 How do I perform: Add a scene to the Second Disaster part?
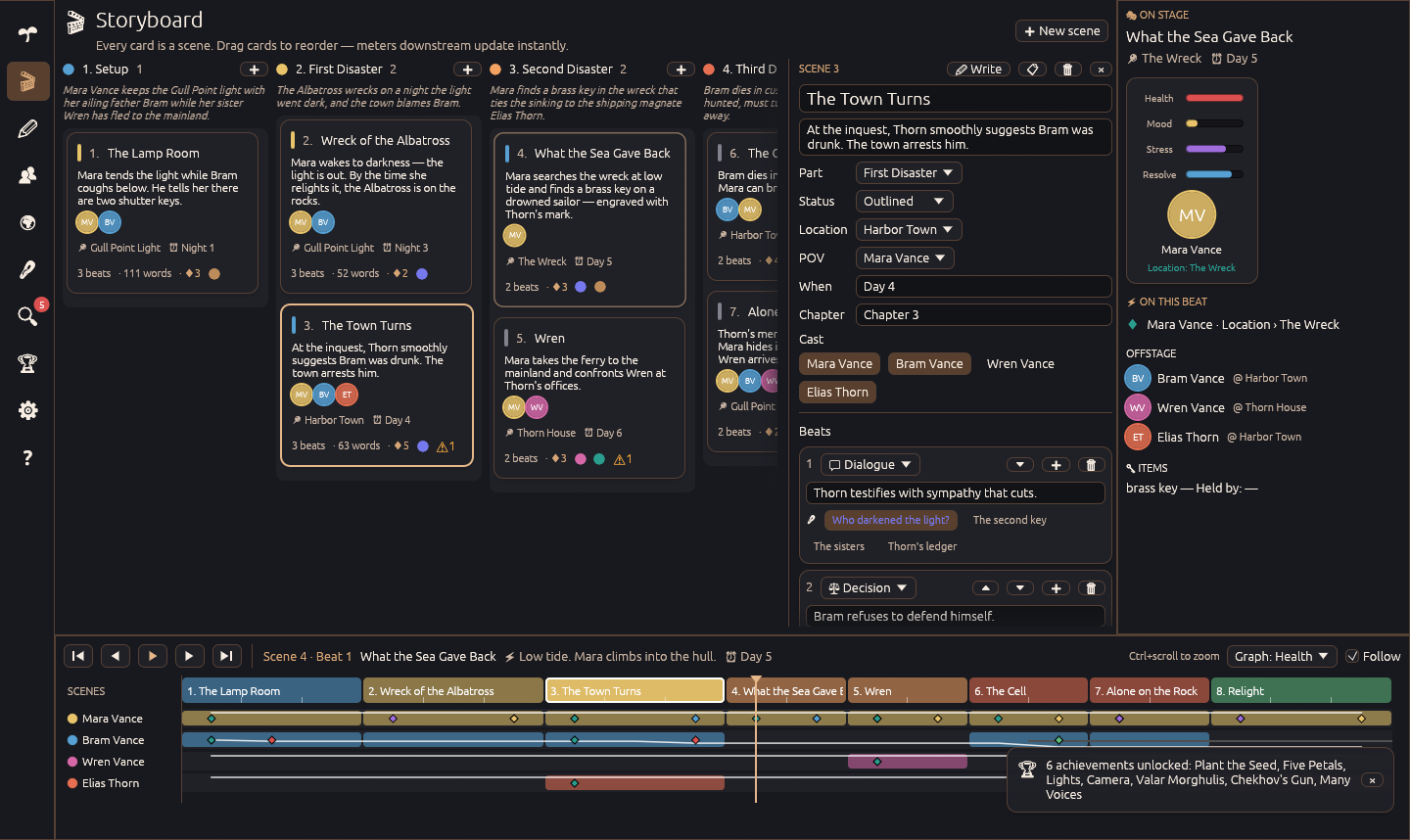(681, 70)
